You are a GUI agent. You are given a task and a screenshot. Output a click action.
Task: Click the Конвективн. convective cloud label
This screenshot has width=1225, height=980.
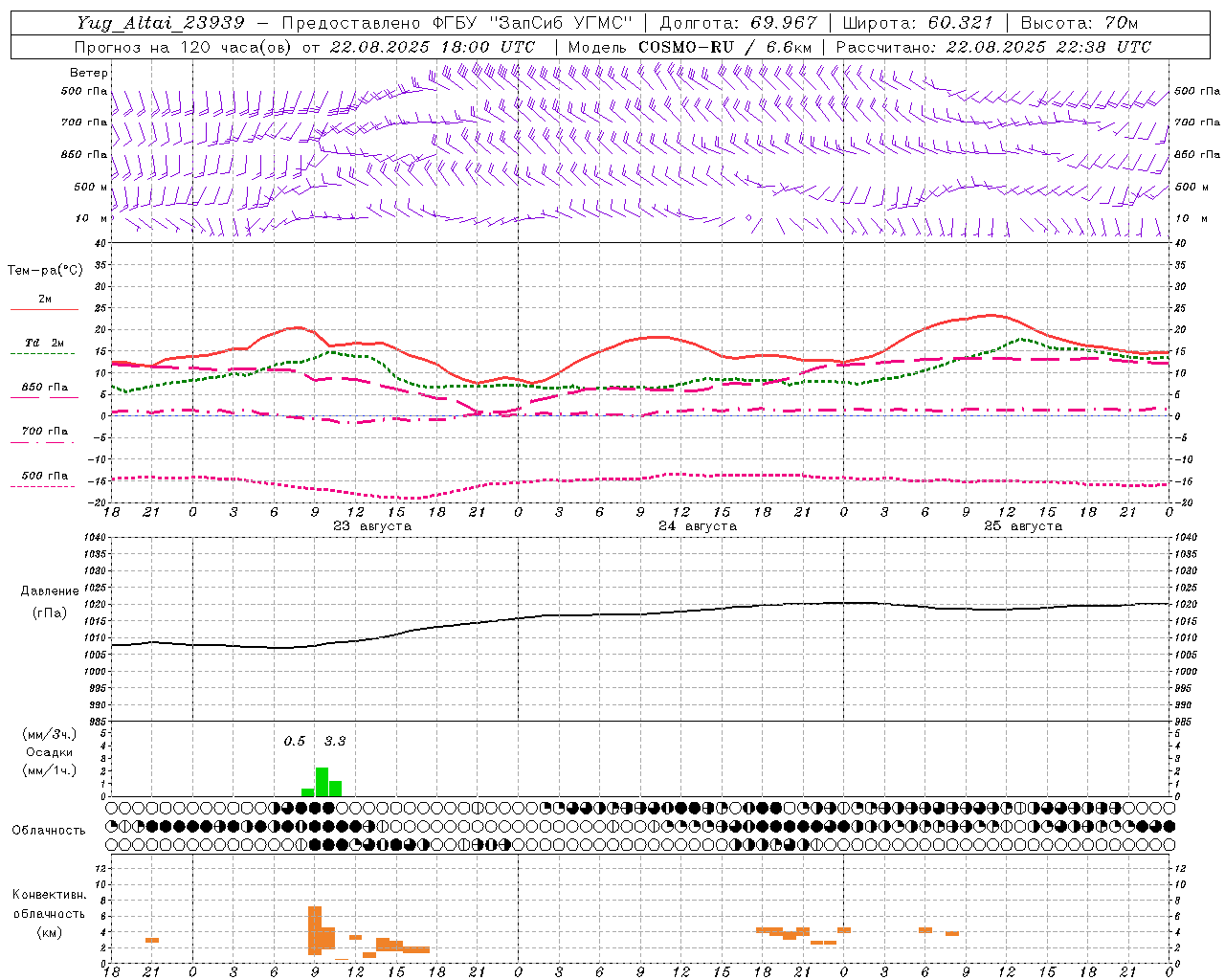point(50,895)
